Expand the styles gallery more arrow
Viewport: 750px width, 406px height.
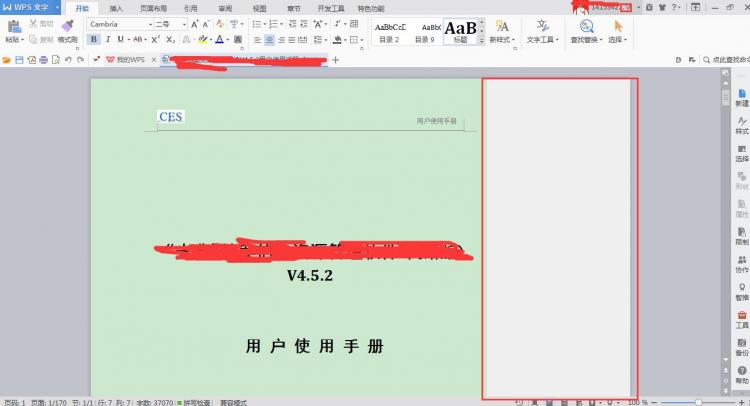click(482, 41)
